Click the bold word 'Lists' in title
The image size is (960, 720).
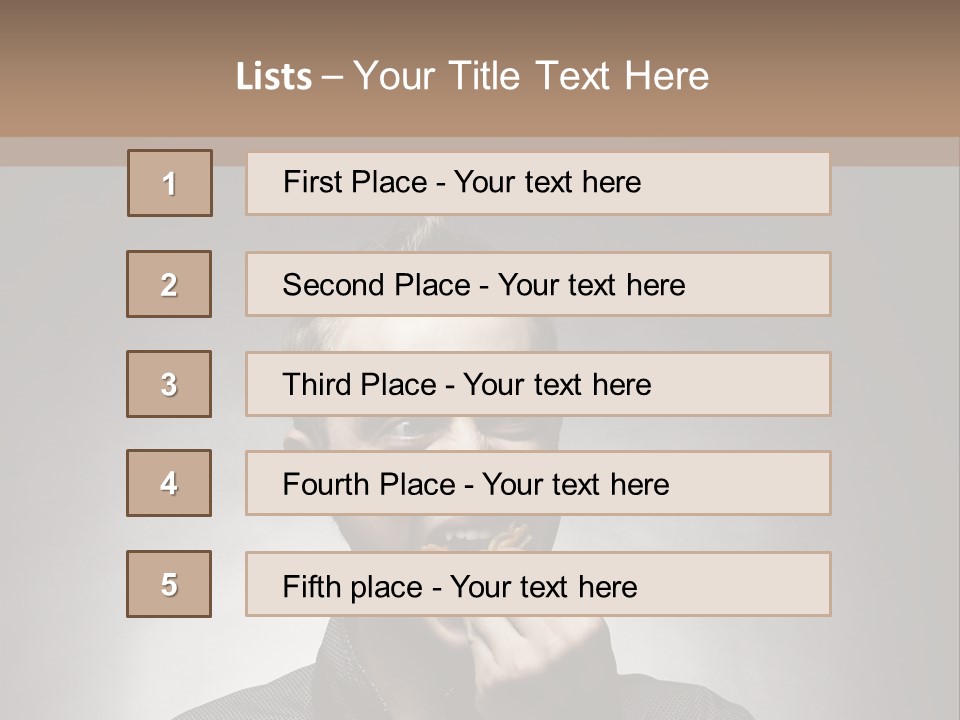pos(273,77)
